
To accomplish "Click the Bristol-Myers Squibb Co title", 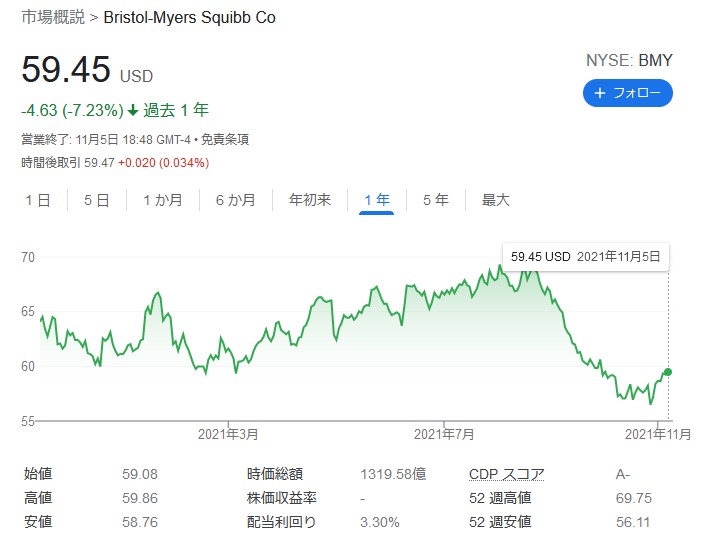I will tap(190, 18).
